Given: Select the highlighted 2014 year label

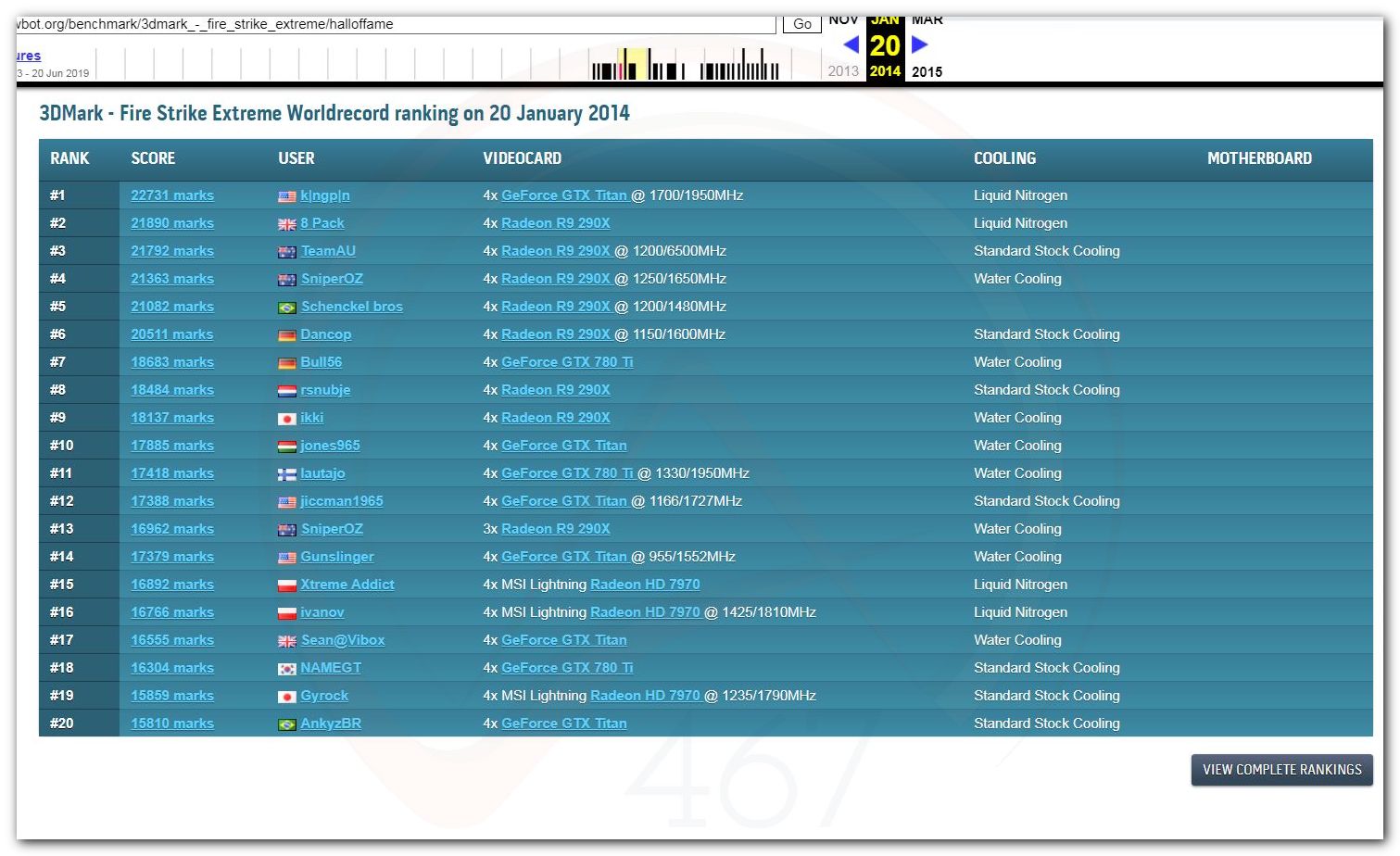Looking at the screenshot, I should point(885,71).
